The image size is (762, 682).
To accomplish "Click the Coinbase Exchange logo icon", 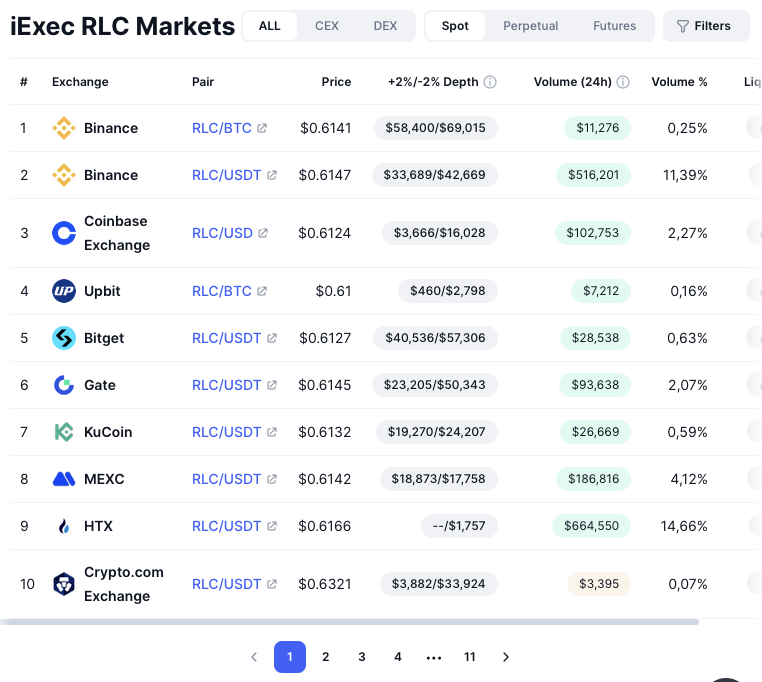I will 64,233.
